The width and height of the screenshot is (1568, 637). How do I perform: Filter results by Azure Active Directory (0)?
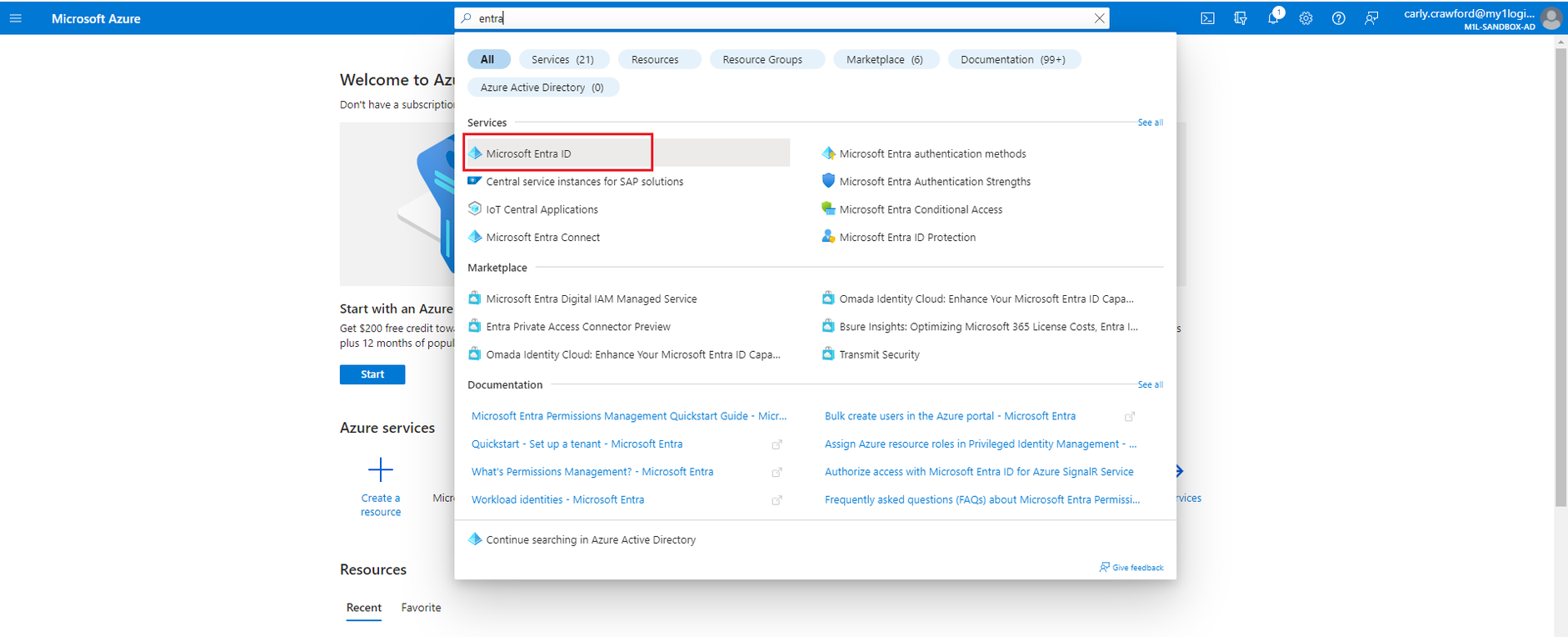(542, 88)
